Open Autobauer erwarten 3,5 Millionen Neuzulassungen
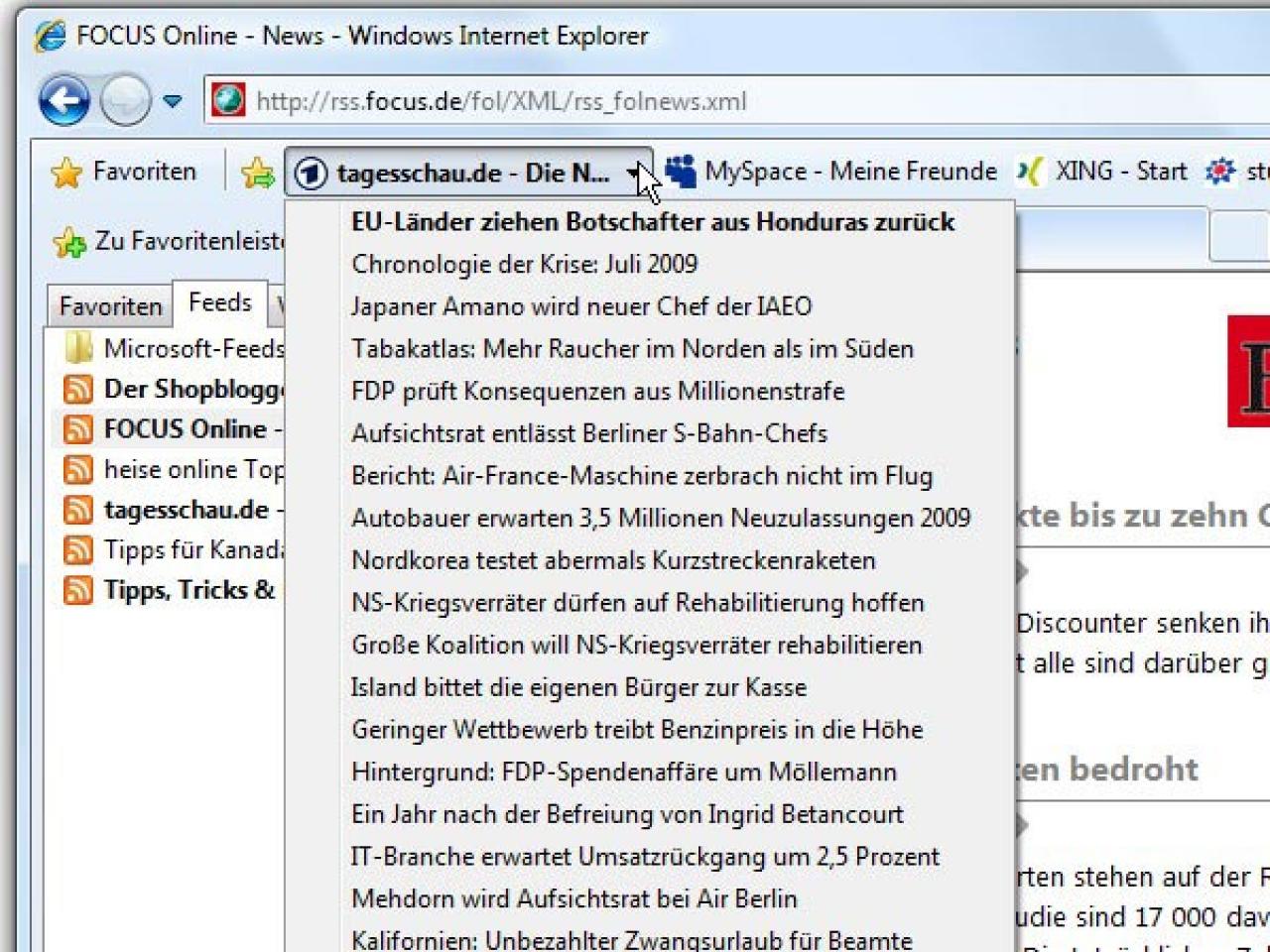 click(652, 518)
